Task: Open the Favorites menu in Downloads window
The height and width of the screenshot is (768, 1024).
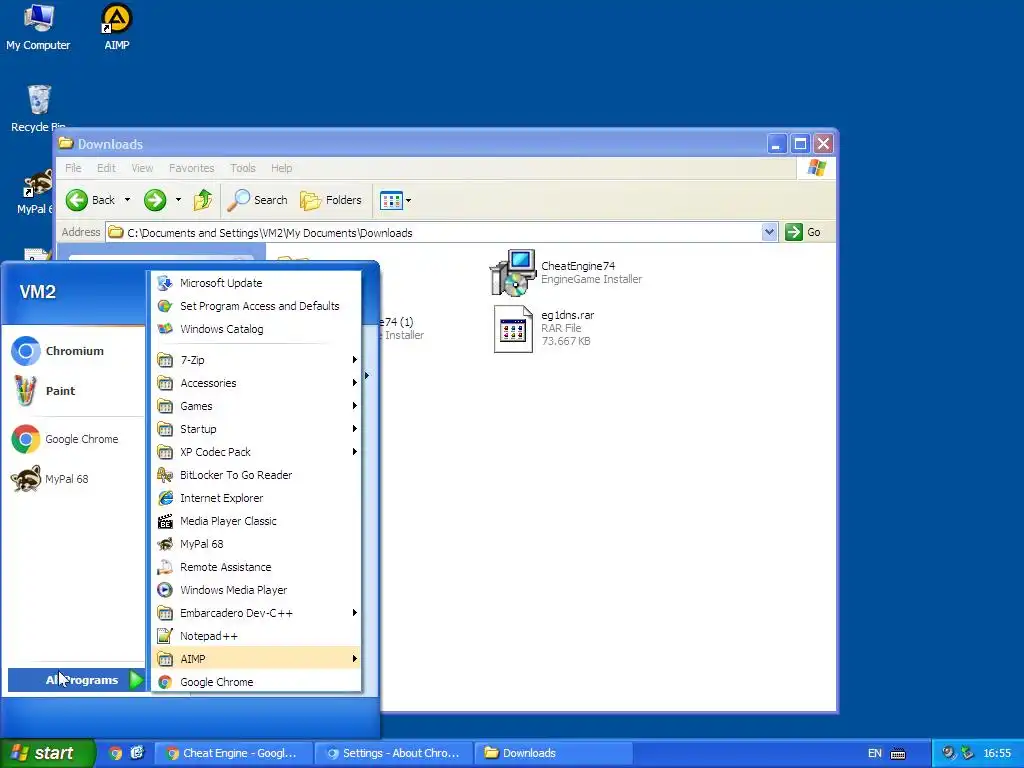Action: [x=191, y=168]
